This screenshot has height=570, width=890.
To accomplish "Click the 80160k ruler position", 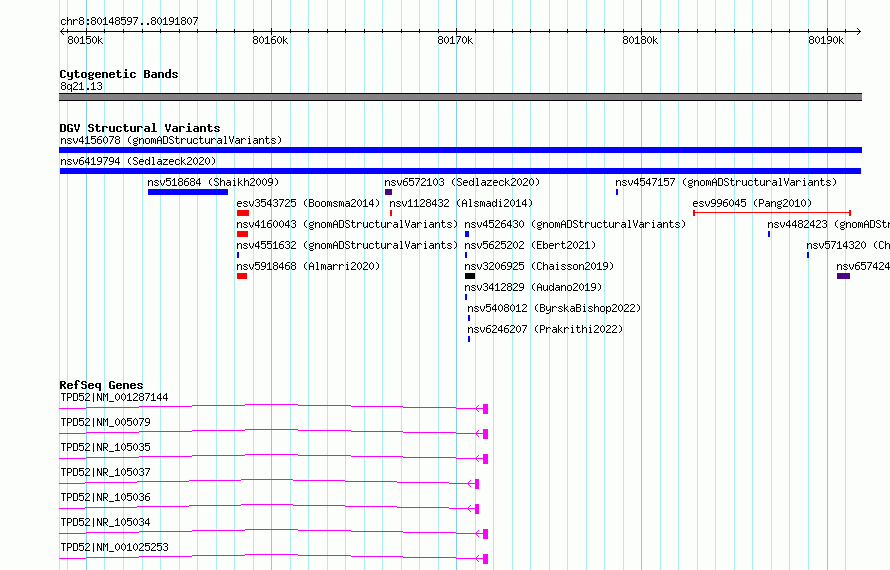I will coord(270,40).
